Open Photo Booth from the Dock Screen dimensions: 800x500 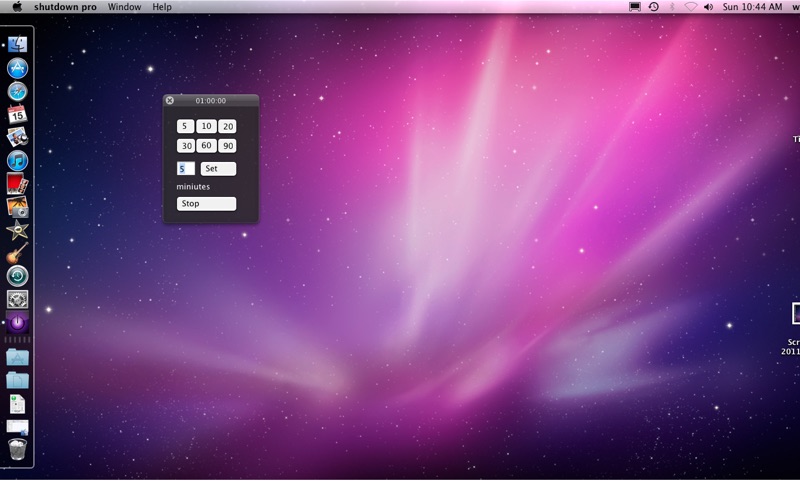[17, 183]
